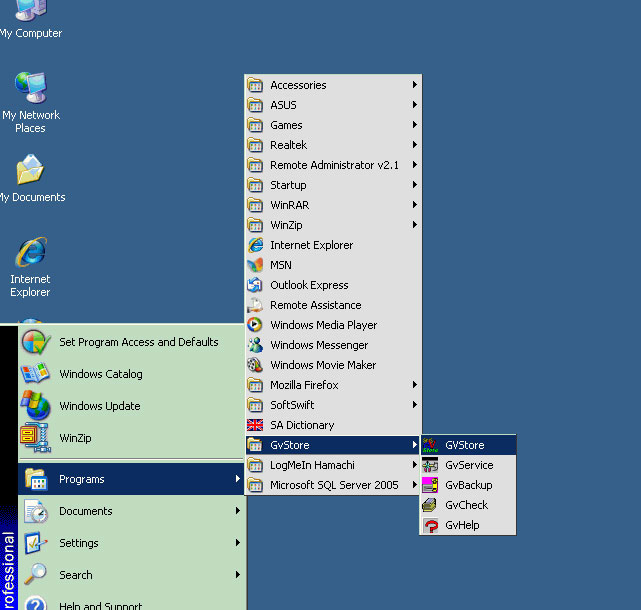This screenshot has height=610, width=641.
Task: Open Help and Support
Action: 131,603
